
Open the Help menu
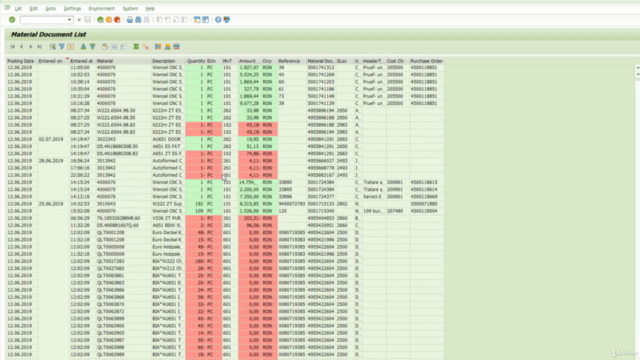150,9
